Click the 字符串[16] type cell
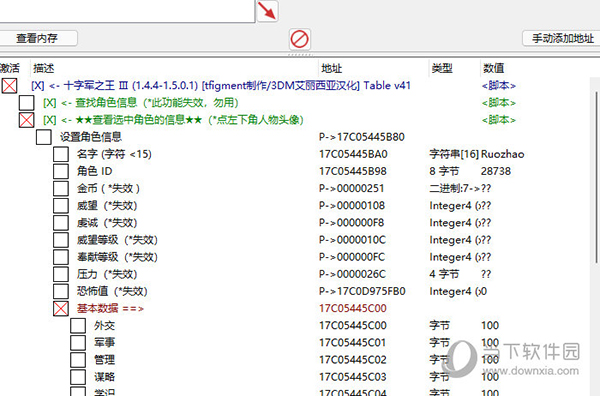 (x=454, y=154)
